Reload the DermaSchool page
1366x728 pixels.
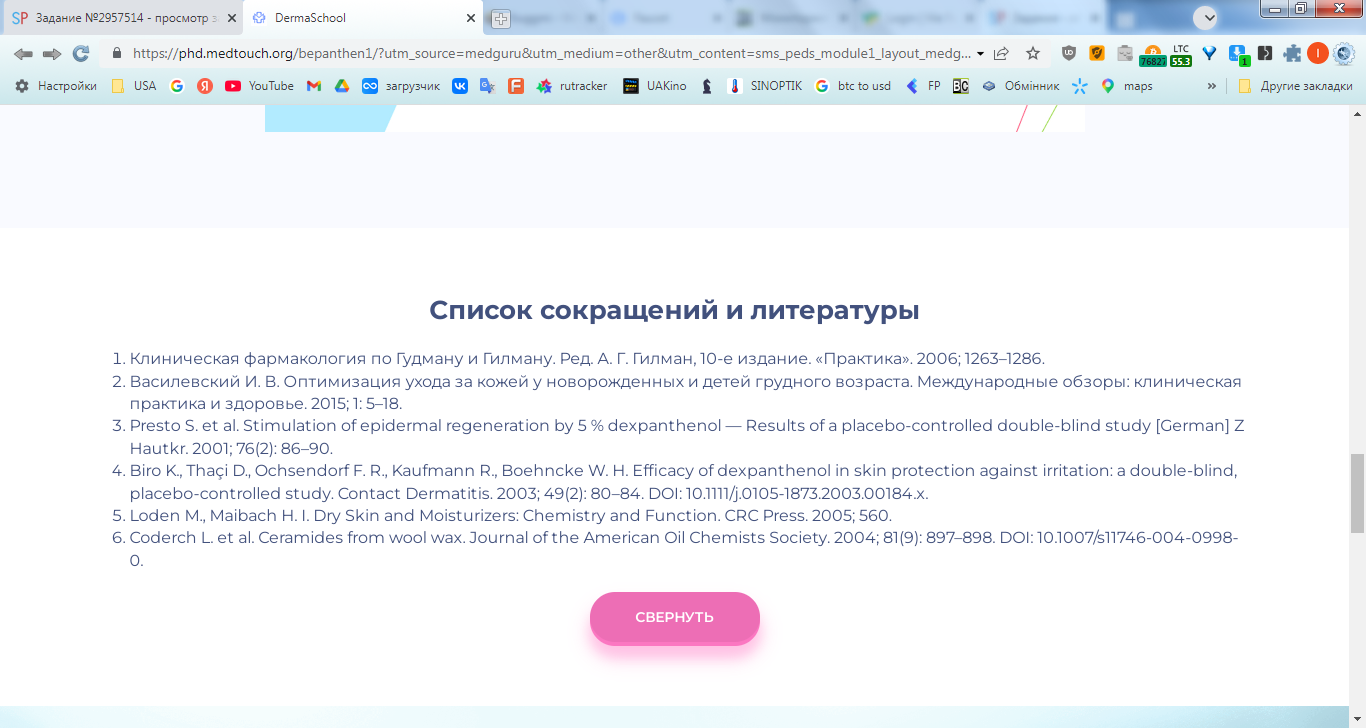(x=81, y=54)
